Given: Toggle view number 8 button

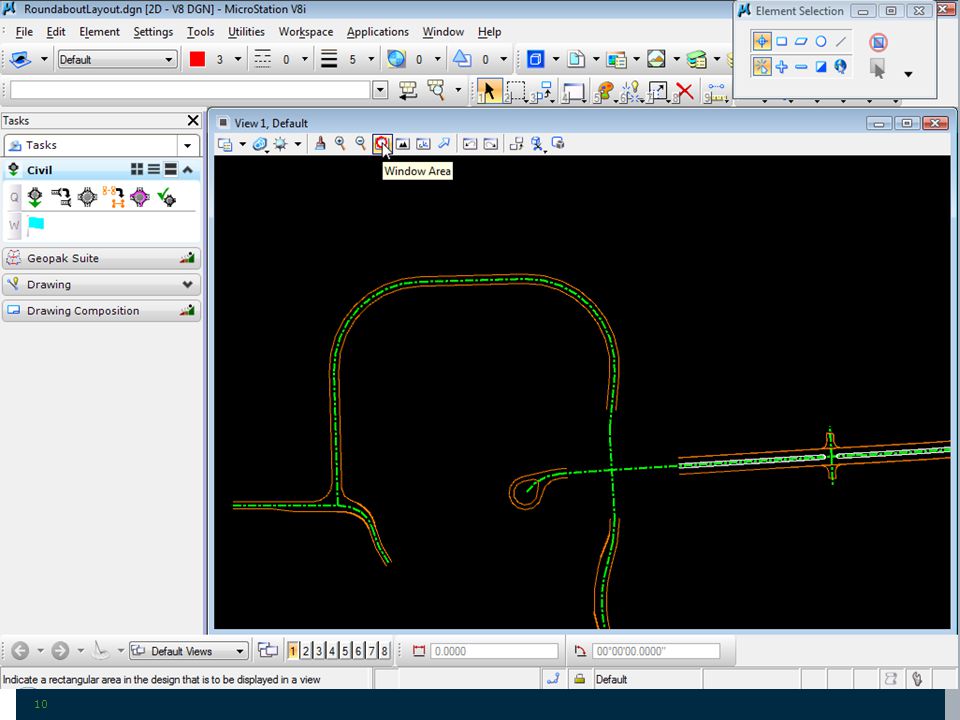Looking at the screenshot, I should point(384,651).
